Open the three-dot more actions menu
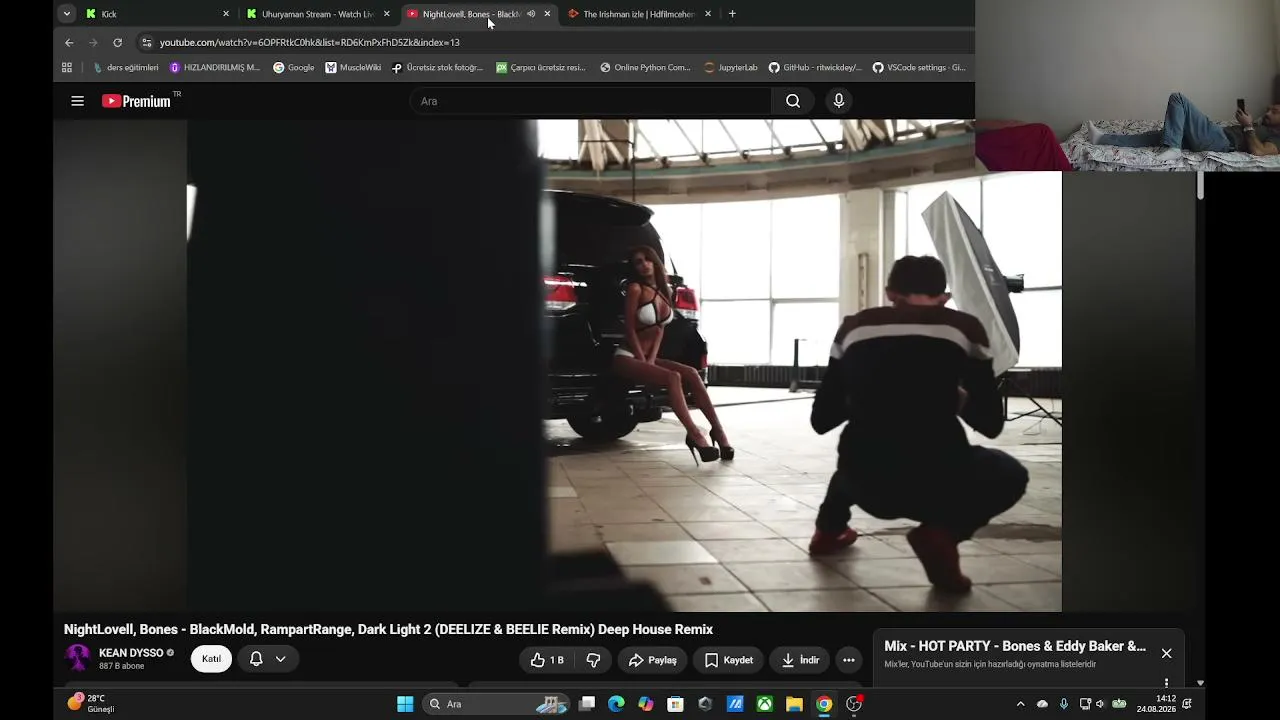 (x=849, y=660)
